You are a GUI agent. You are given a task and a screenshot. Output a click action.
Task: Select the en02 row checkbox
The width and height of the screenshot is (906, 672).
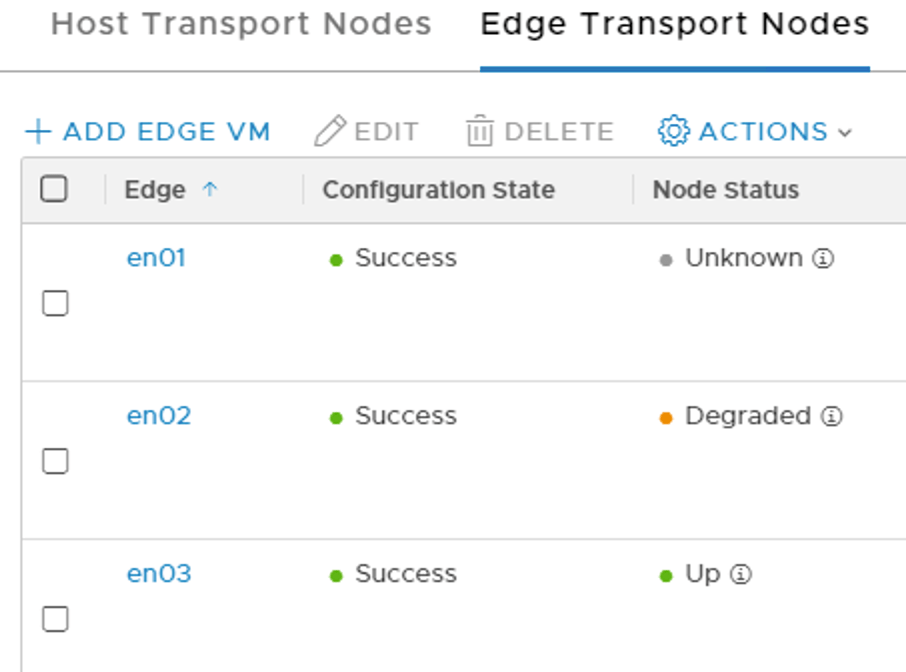point(55,461)
